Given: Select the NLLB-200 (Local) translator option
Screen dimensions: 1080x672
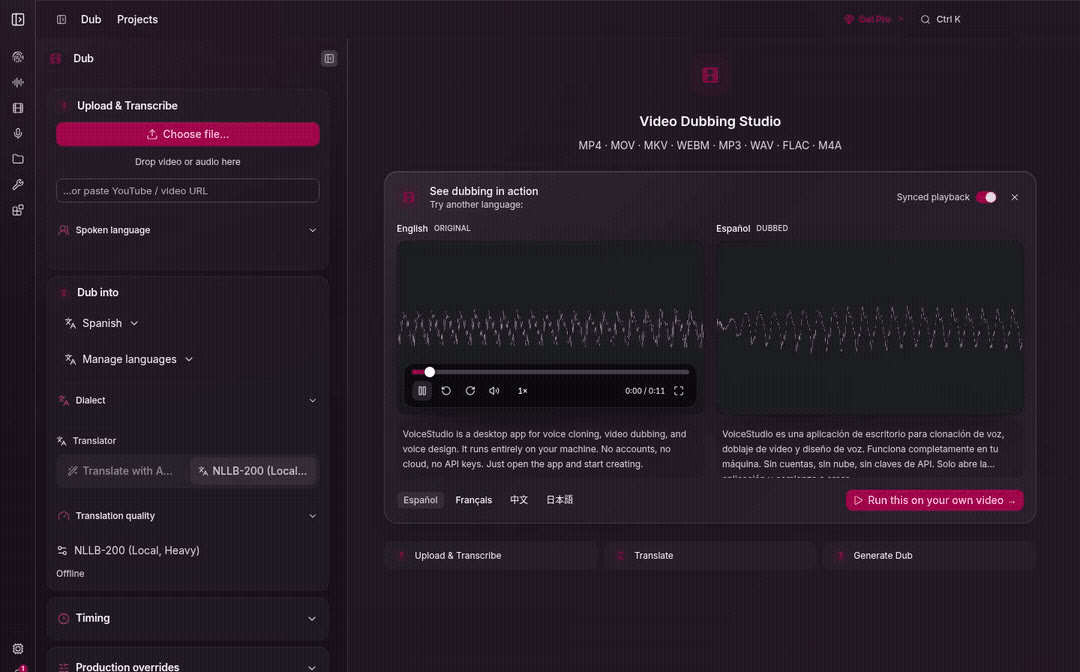Looking at the screenshot, I should point(253,471).
